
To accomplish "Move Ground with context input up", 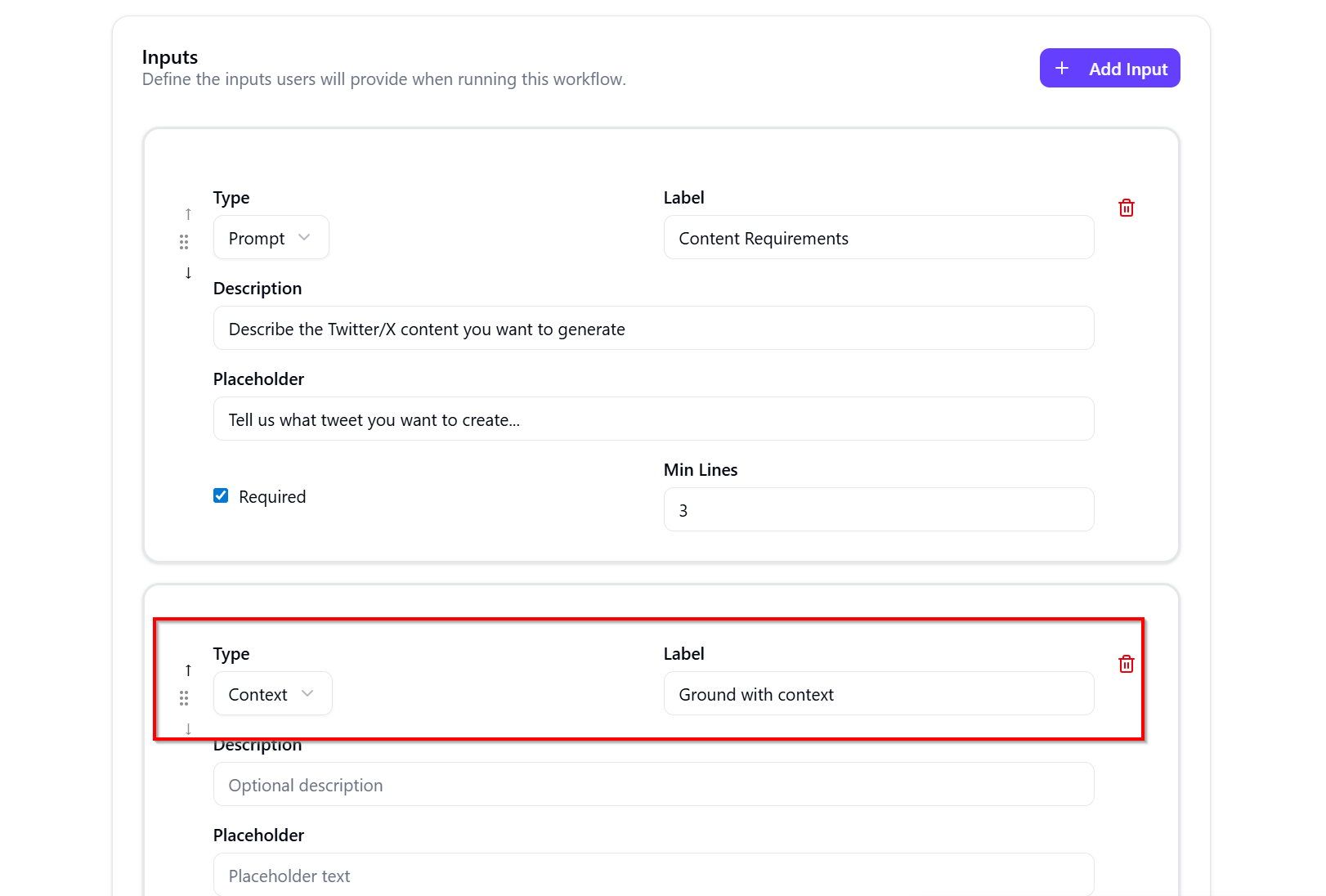I will tap(188, 670).
